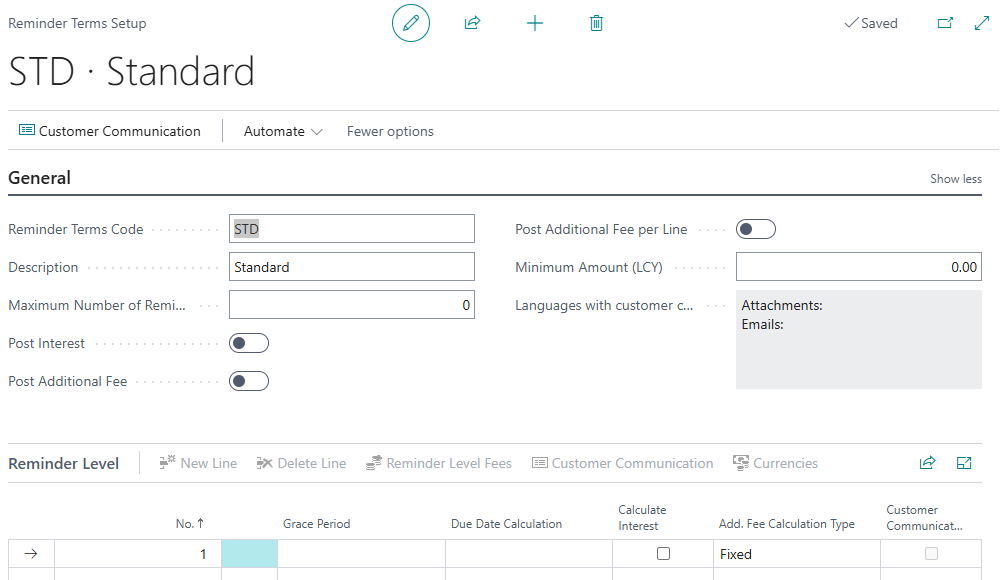Open page in new window icon
1000x580 pixels.
point(945,23)
